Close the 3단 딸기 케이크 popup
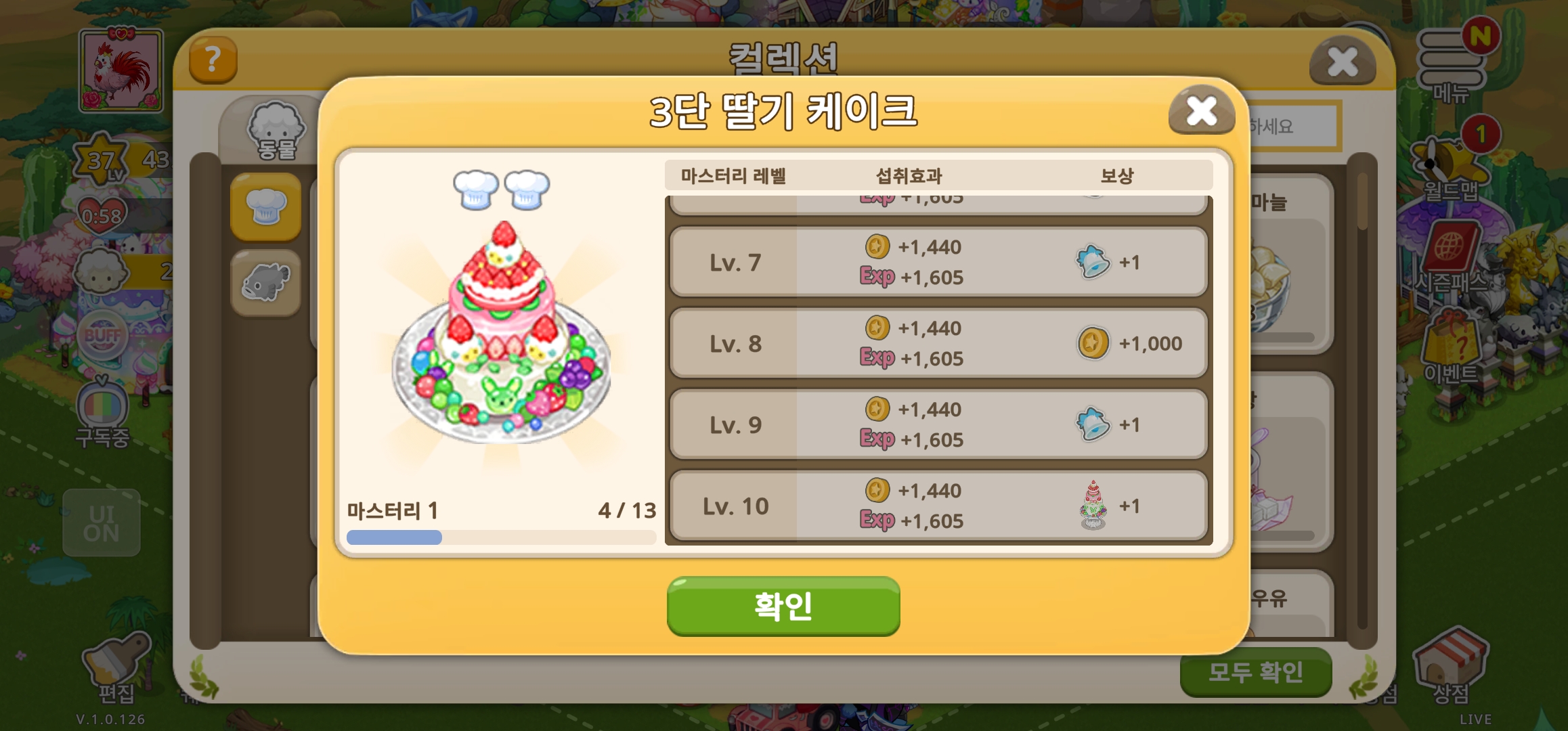Viewport: 1568px width, 731px height. click(x=1202, y=110)
